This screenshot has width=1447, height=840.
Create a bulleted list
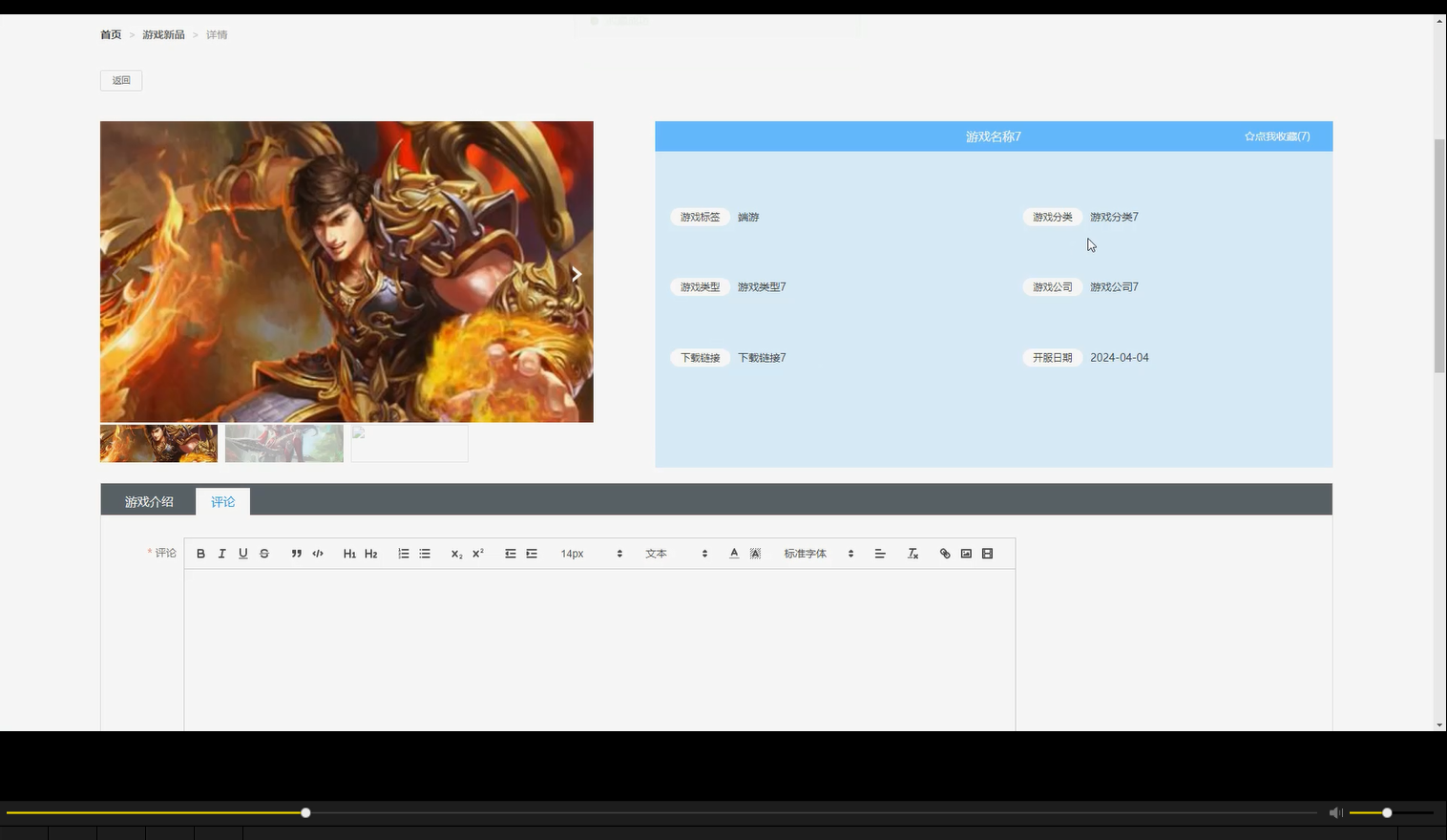click(x=425, y=554)
